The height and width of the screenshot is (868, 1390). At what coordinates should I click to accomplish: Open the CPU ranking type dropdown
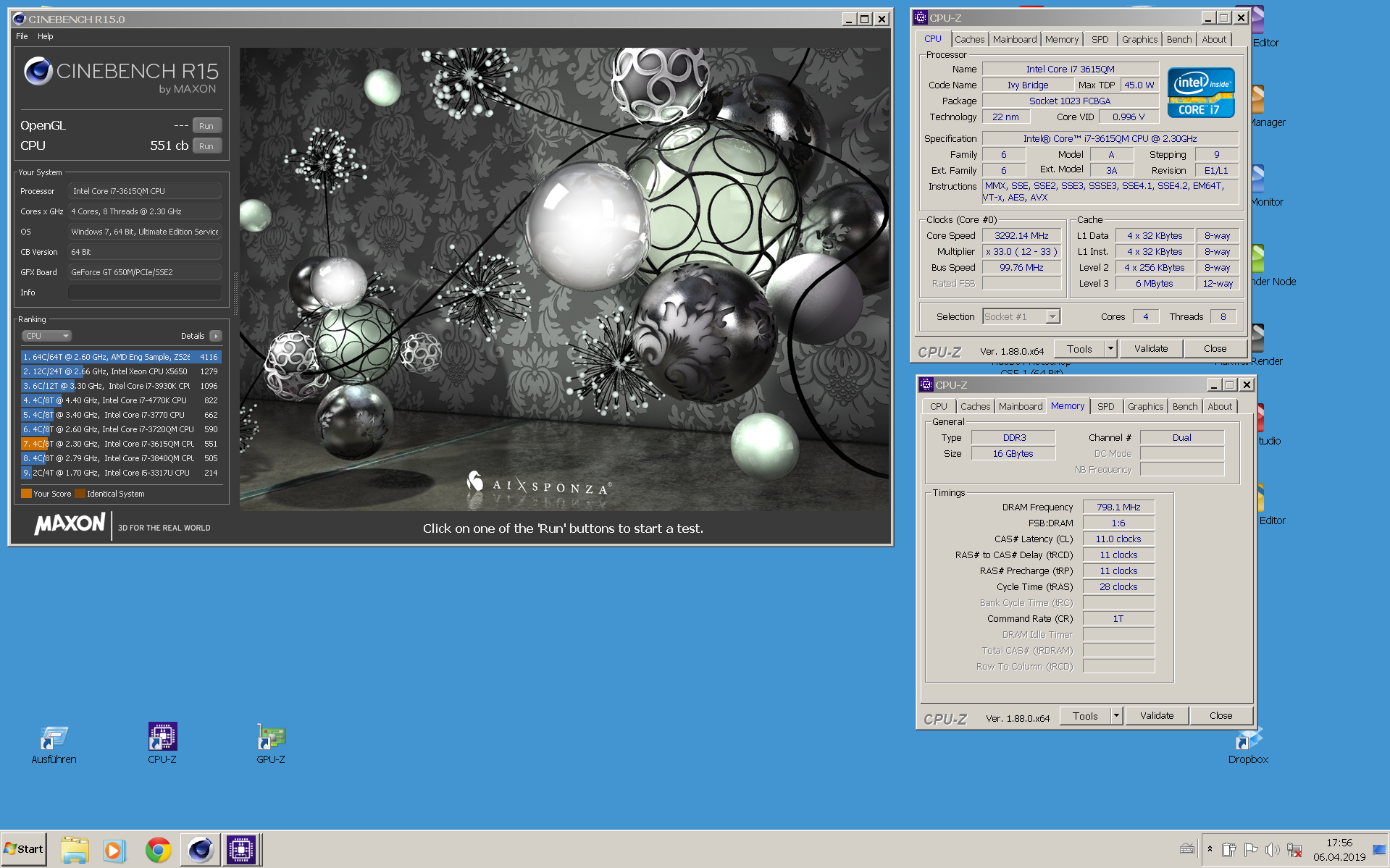(47, 336)
